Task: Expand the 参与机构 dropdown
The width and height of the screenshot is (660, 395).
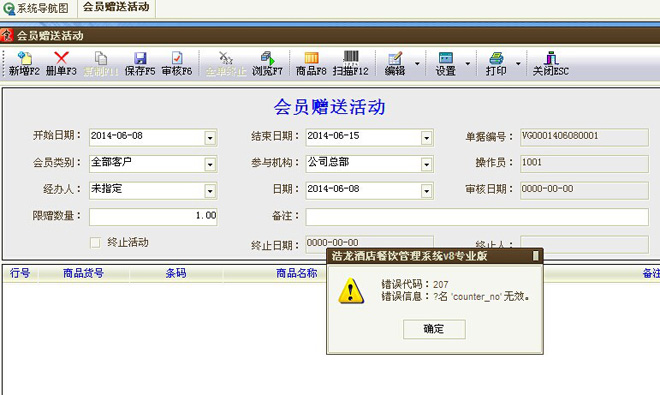Action: (x=426, y=164)
